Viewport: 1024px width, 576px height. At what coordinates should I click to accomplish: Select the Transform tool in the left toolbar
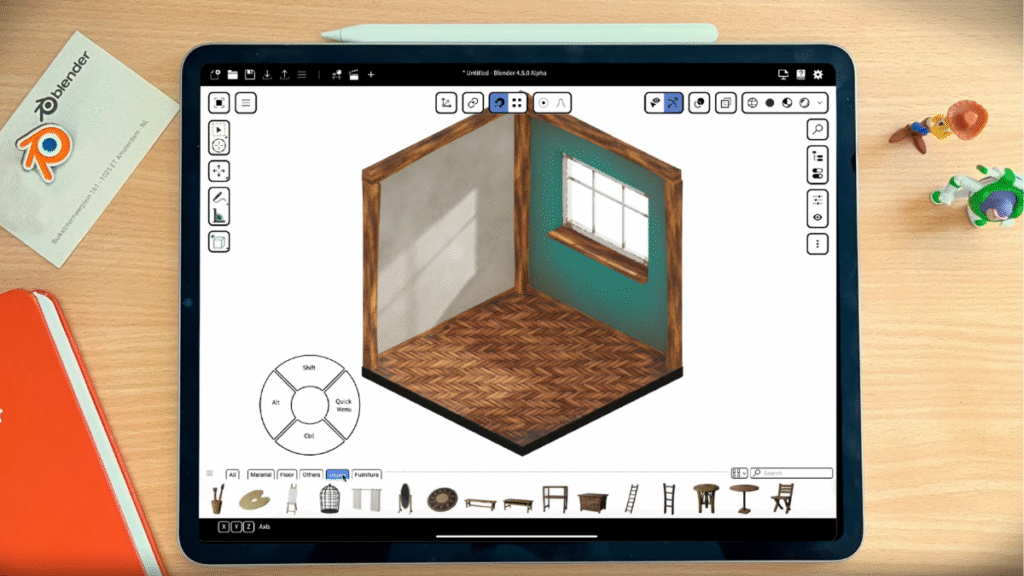pyautogui.click(x=218, y=171)
